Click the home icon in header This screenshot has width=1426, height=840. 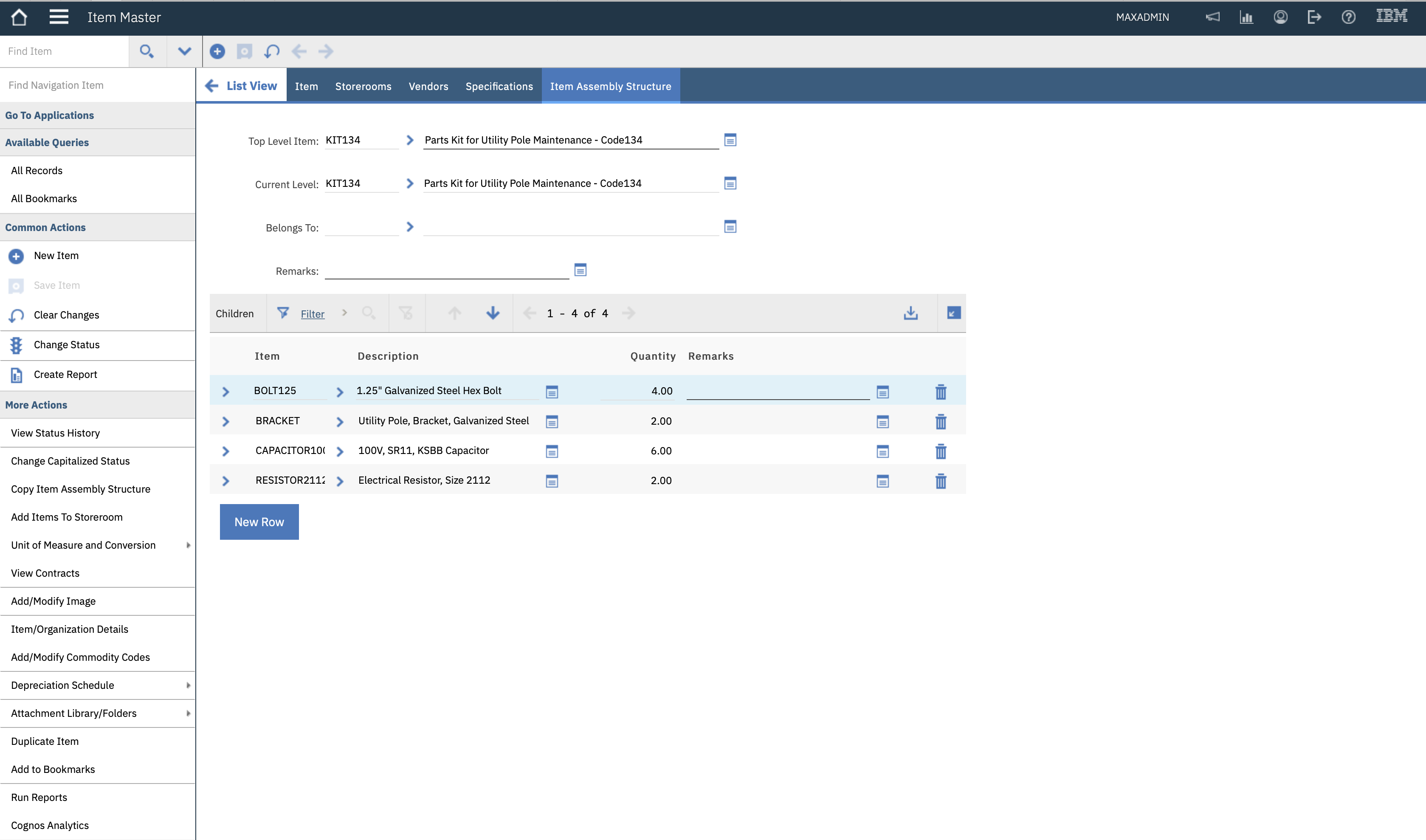19,17
